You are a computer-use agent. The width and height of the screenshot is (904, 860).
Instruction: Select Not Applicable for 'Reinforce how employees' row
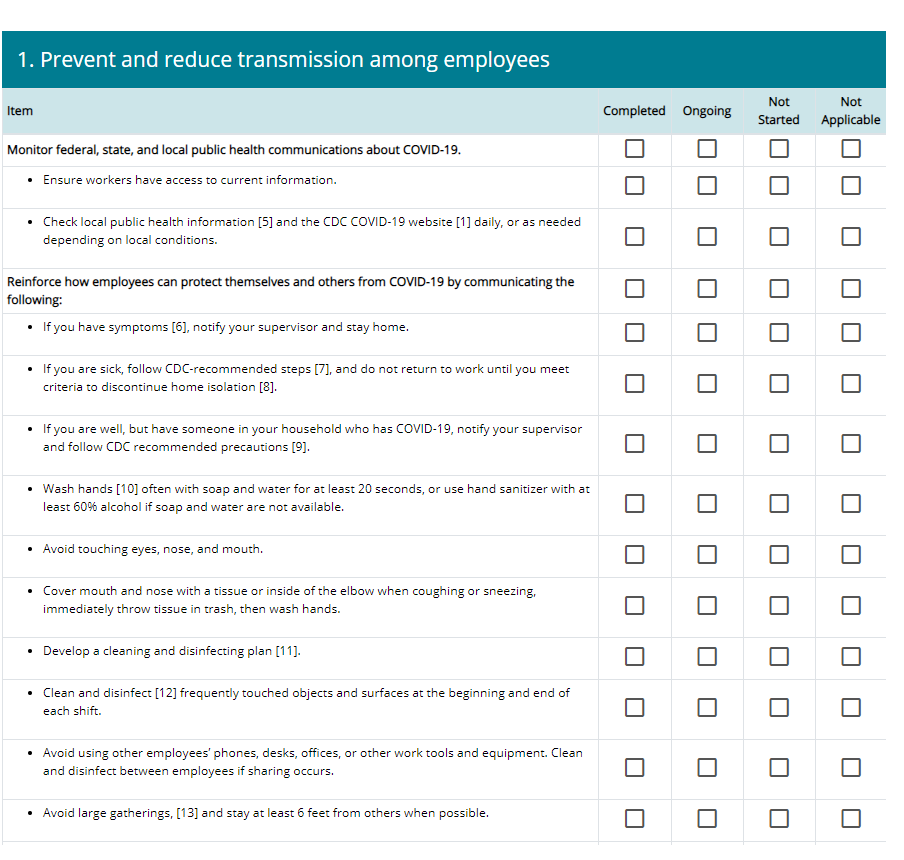(851, 288)
